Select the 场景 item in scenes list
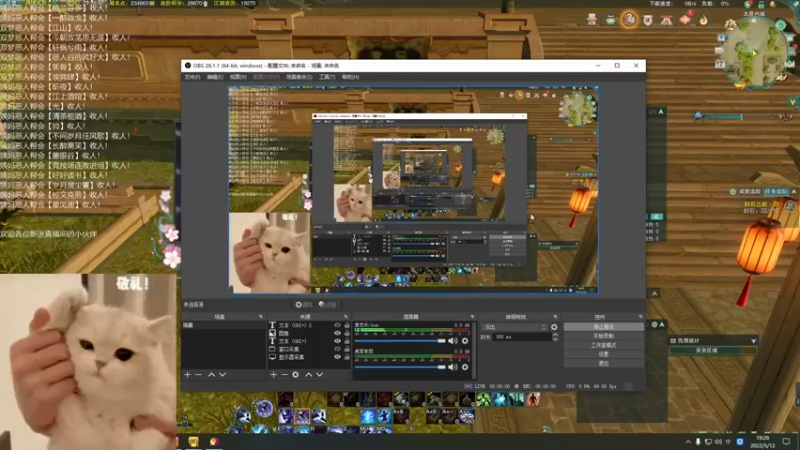Screen dimensions: 800x450 [x=223, y=325]
